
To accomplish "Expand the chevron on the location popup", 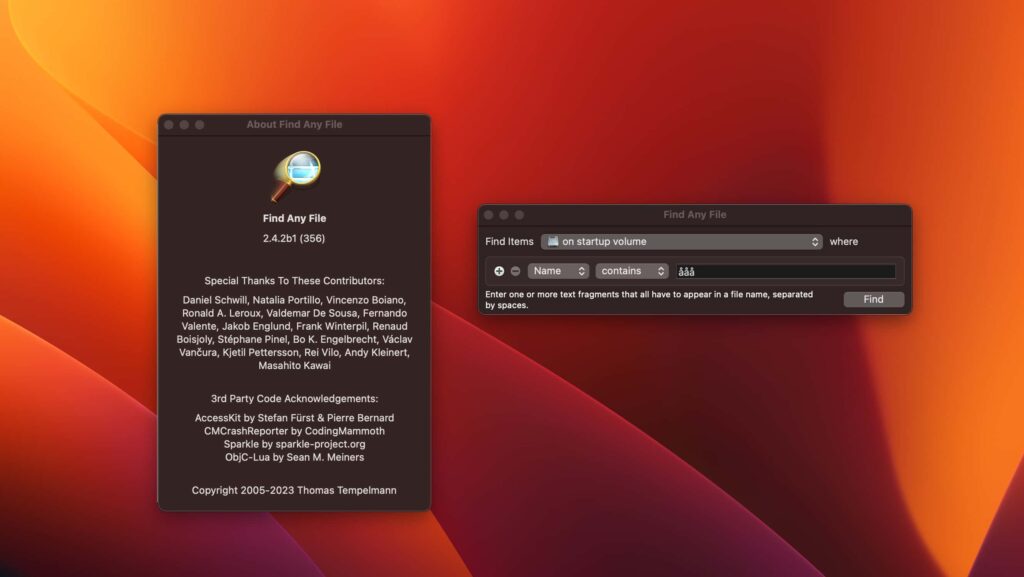I will pos(816,241).
